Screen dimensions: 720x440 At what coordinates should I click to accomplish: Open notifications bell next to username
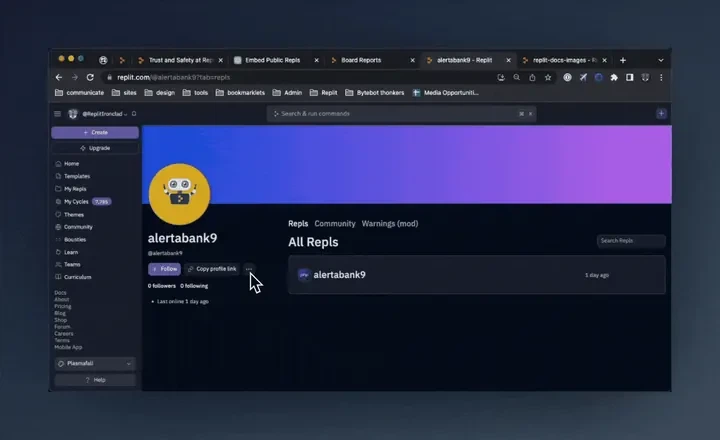coord(134,114)
